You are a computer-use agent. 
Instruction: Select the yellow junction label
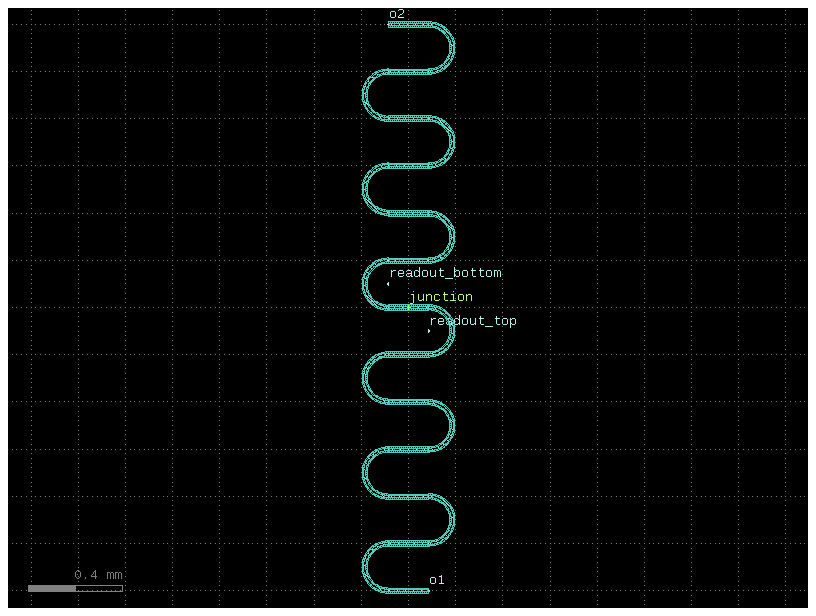441,297
